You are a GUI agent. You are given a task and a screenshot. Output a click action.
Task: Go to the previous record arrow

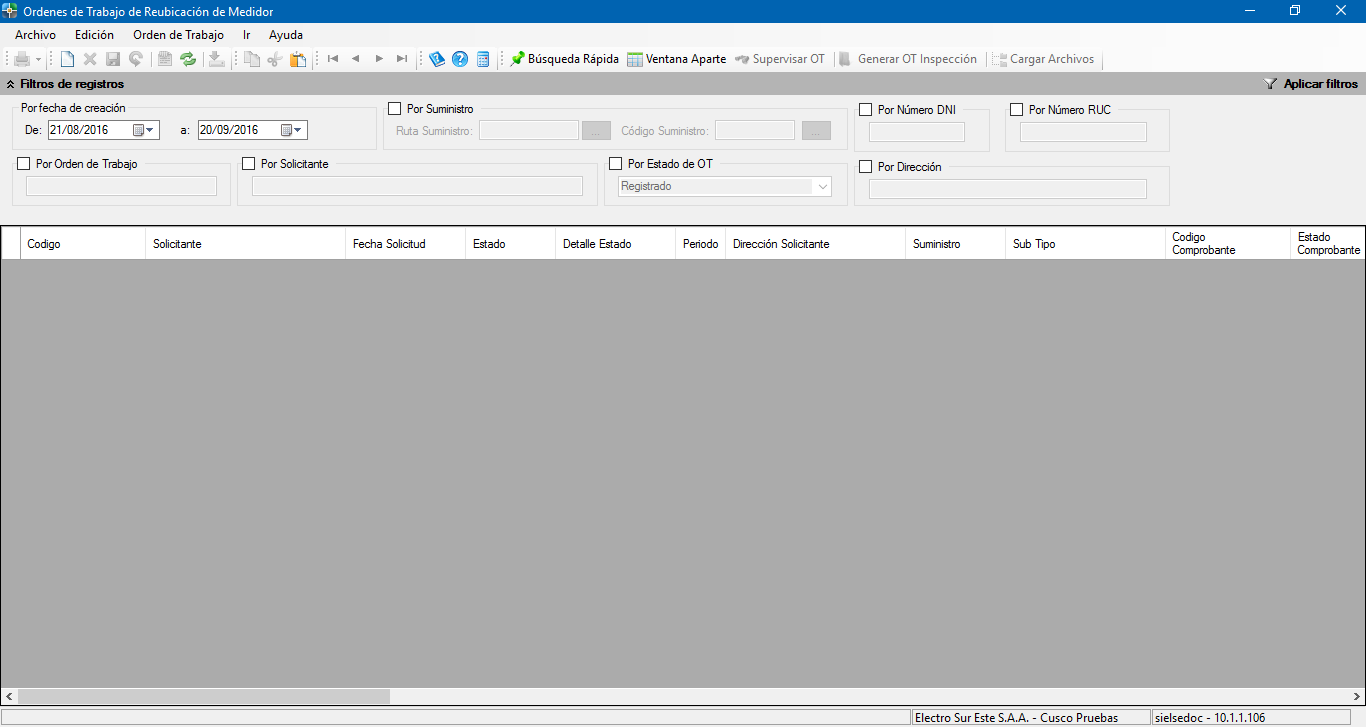point(356,59)
